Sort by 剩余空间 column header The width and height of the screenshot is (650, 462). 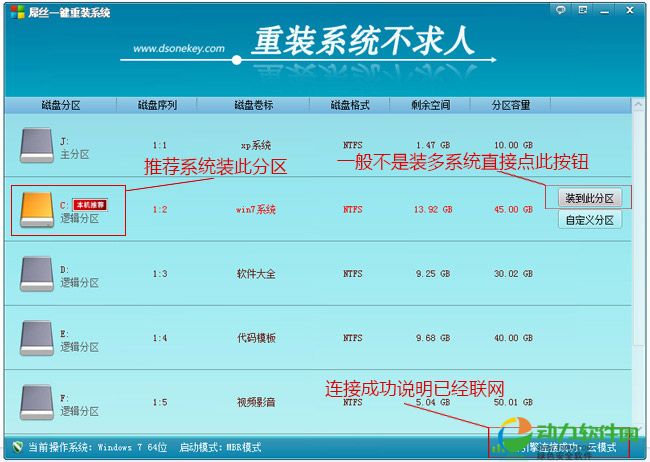pyautogui.click(x=431, y=104)
